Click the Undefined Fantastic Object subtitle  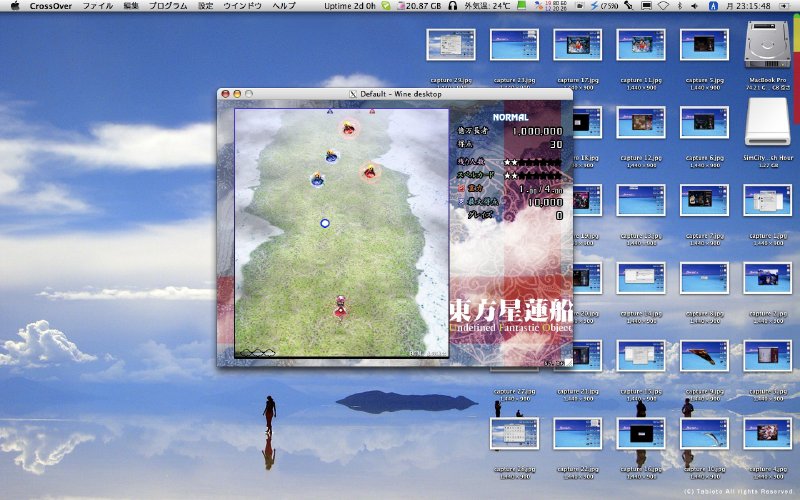[511, 328]
